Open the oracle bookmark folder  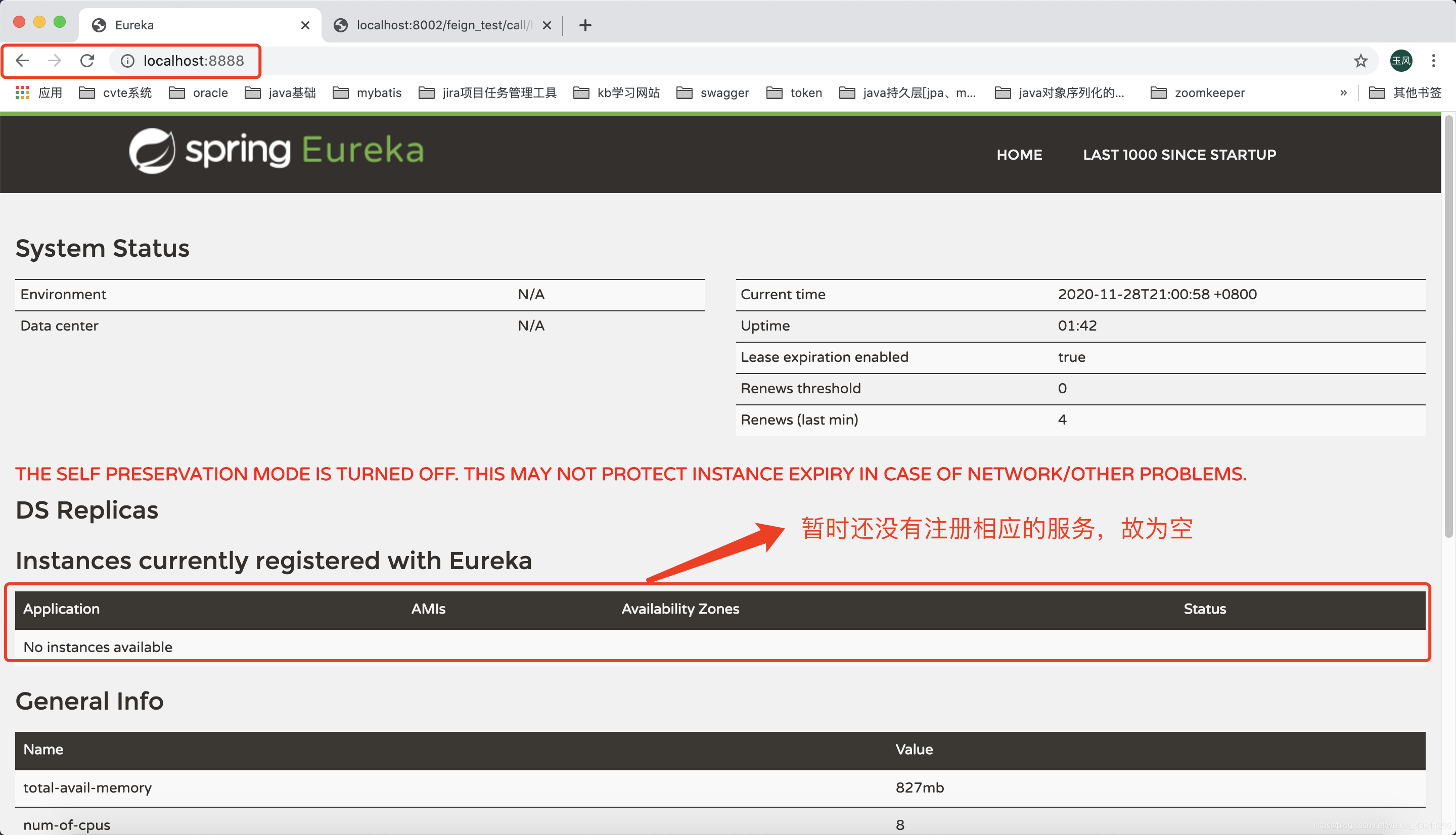[x=198, y=92]
